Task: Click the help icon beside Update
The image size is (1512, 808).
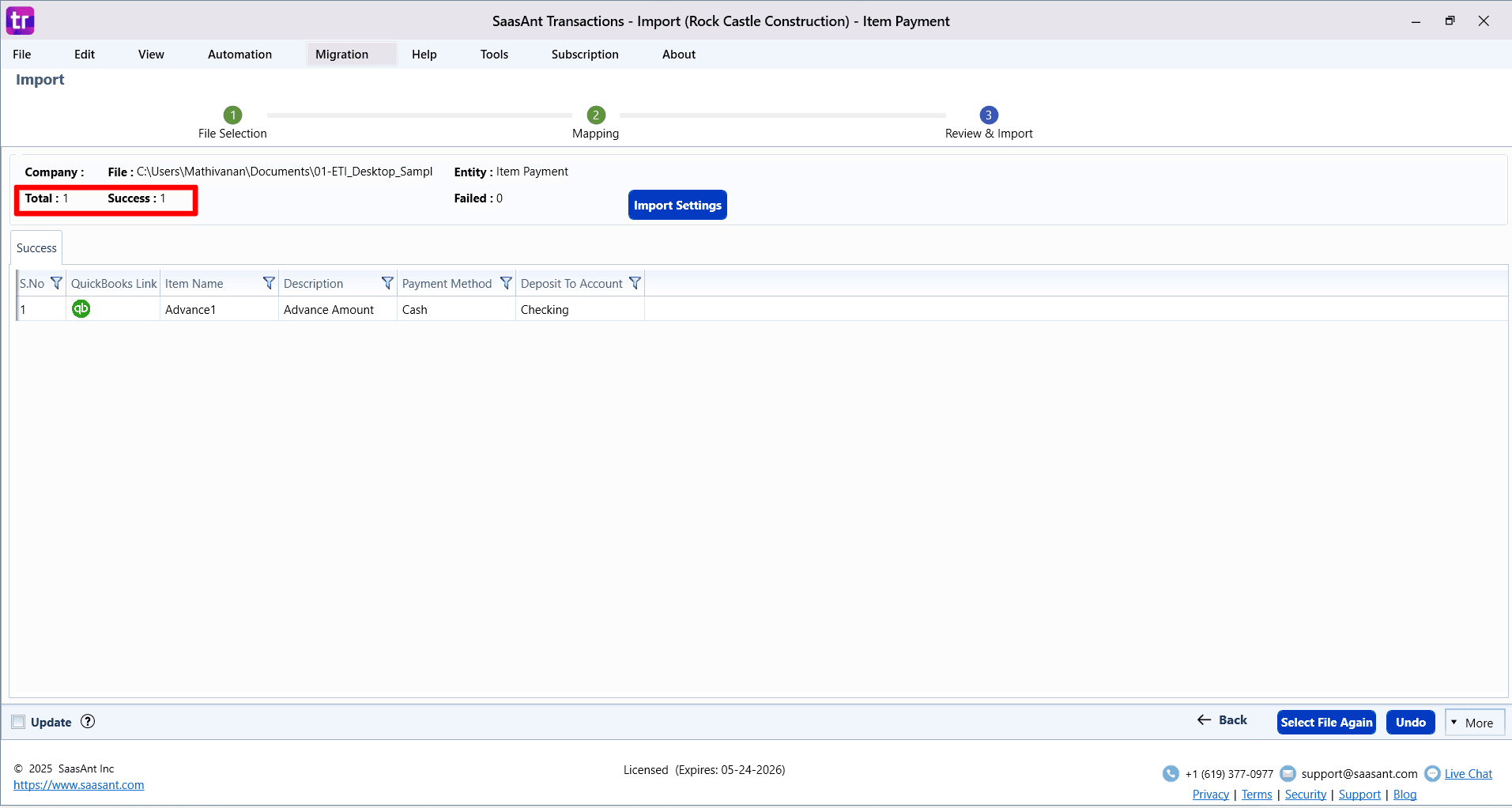Action: (87, 721)
